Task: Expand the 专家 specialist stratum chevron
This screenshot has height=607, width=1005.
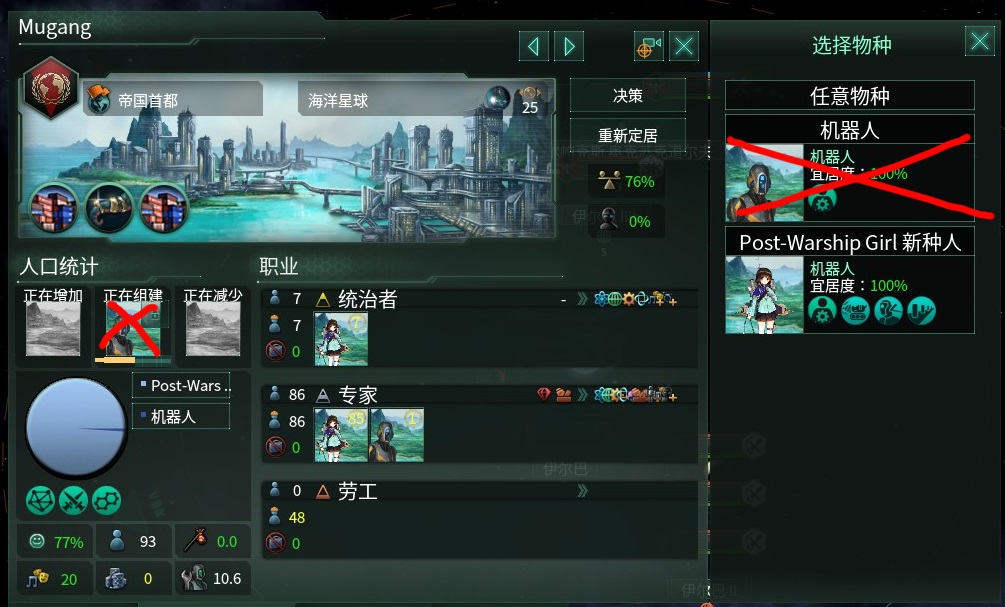Action: click(x=582, y=395)
